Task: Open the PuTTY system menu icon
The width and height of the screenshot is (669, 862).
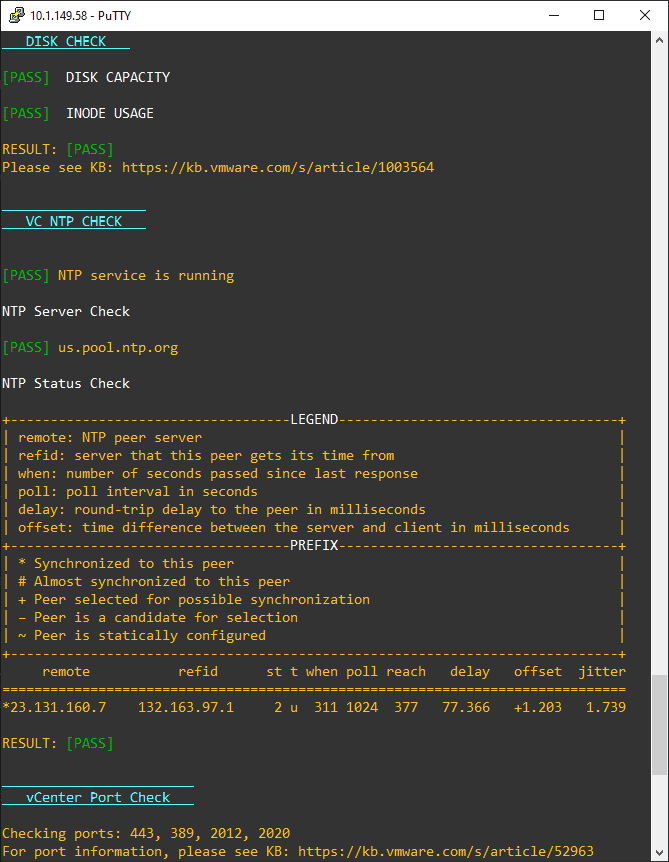Action: pos(13,15)
